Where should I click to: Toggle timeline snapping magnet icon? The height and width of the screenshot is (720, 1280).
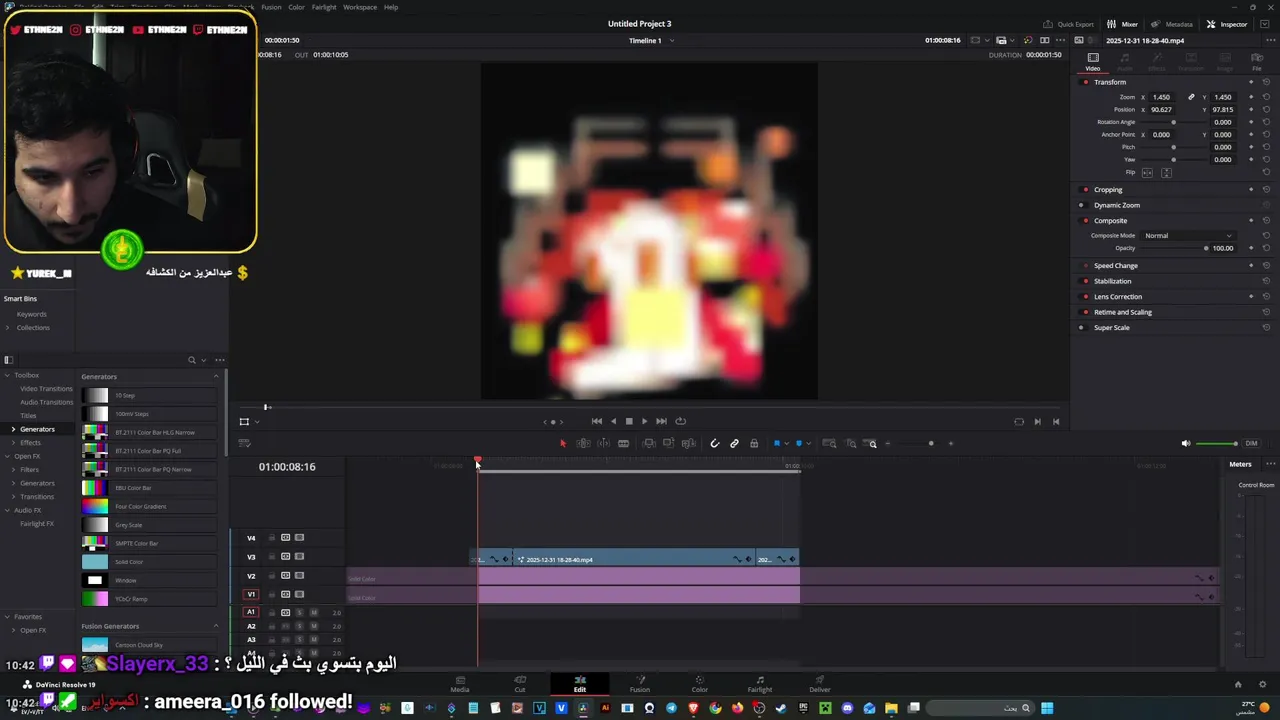pos(714,443)
